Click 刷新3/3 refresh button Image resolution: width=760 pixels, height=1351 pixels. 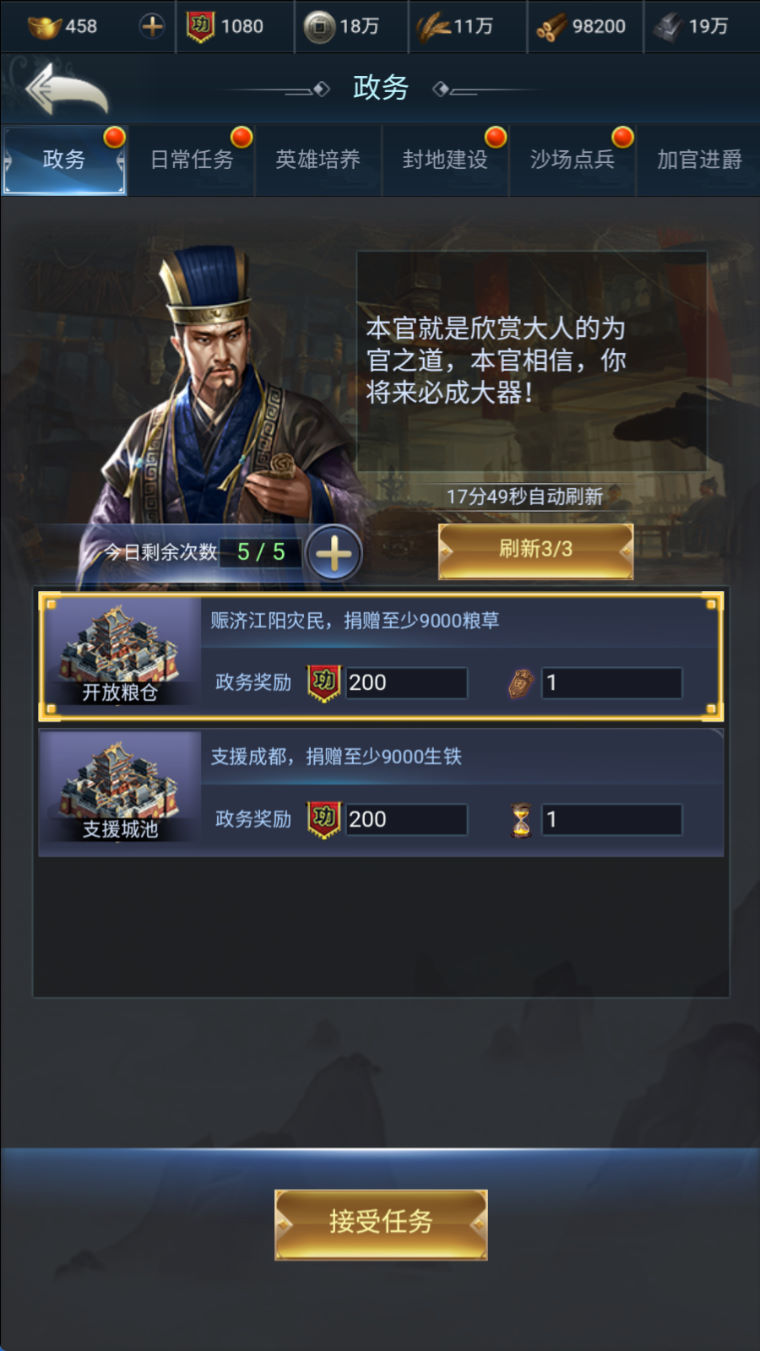click(x=535, y=550)
